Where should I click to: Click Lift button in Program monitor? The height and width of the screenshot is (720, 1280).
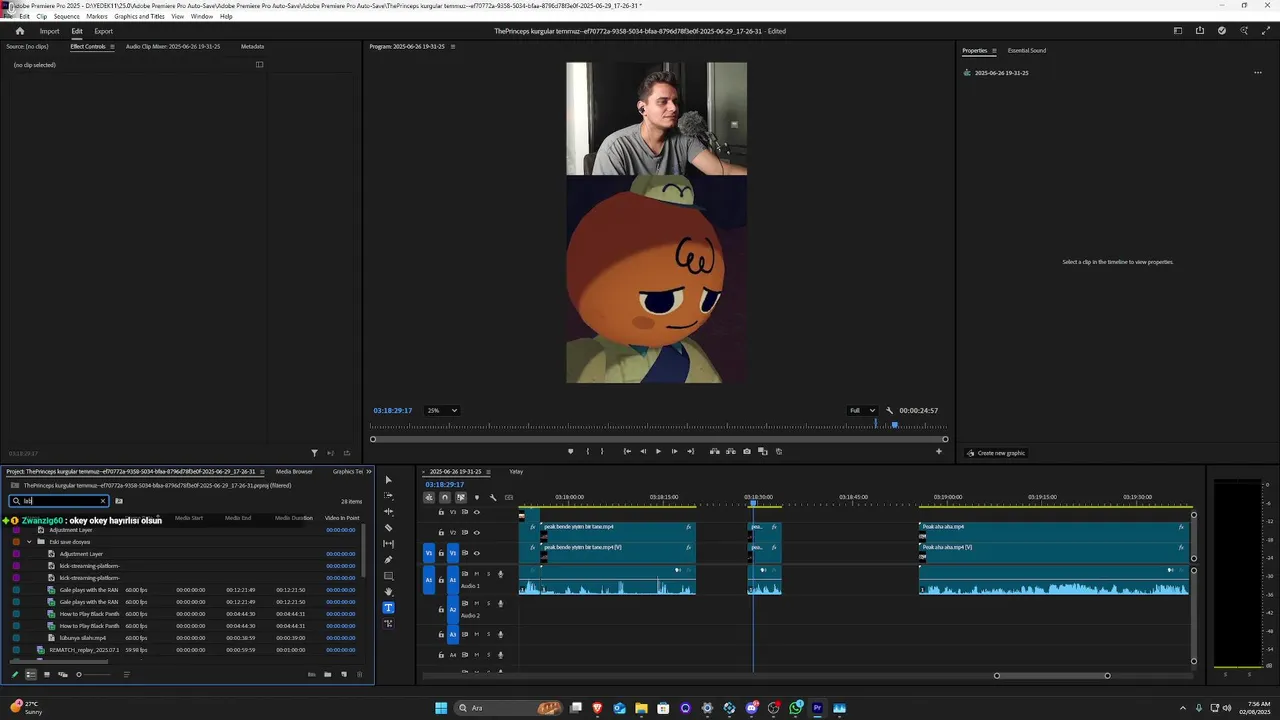715,451
